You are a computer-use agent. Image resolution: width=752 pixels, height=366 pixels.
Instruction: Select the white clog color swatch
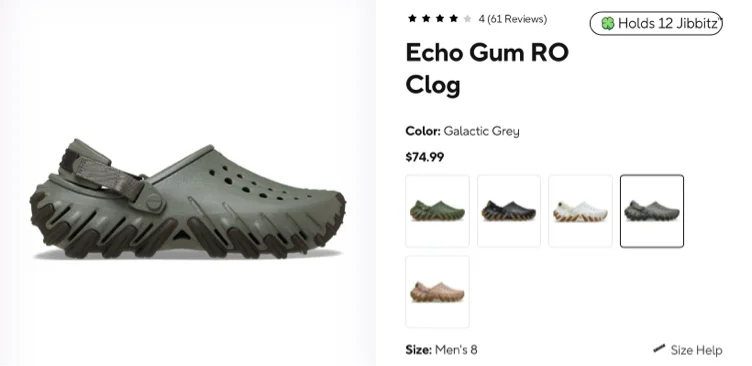[580, 211]
